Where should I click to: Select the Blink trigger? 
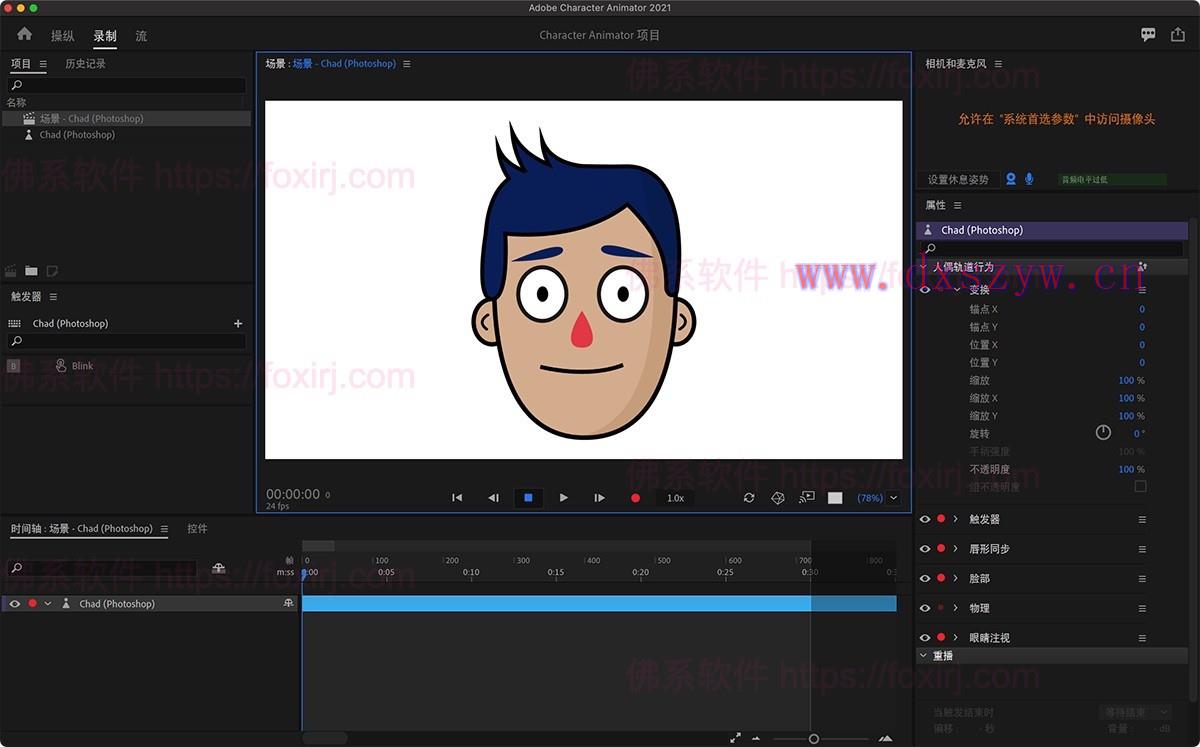82,366
